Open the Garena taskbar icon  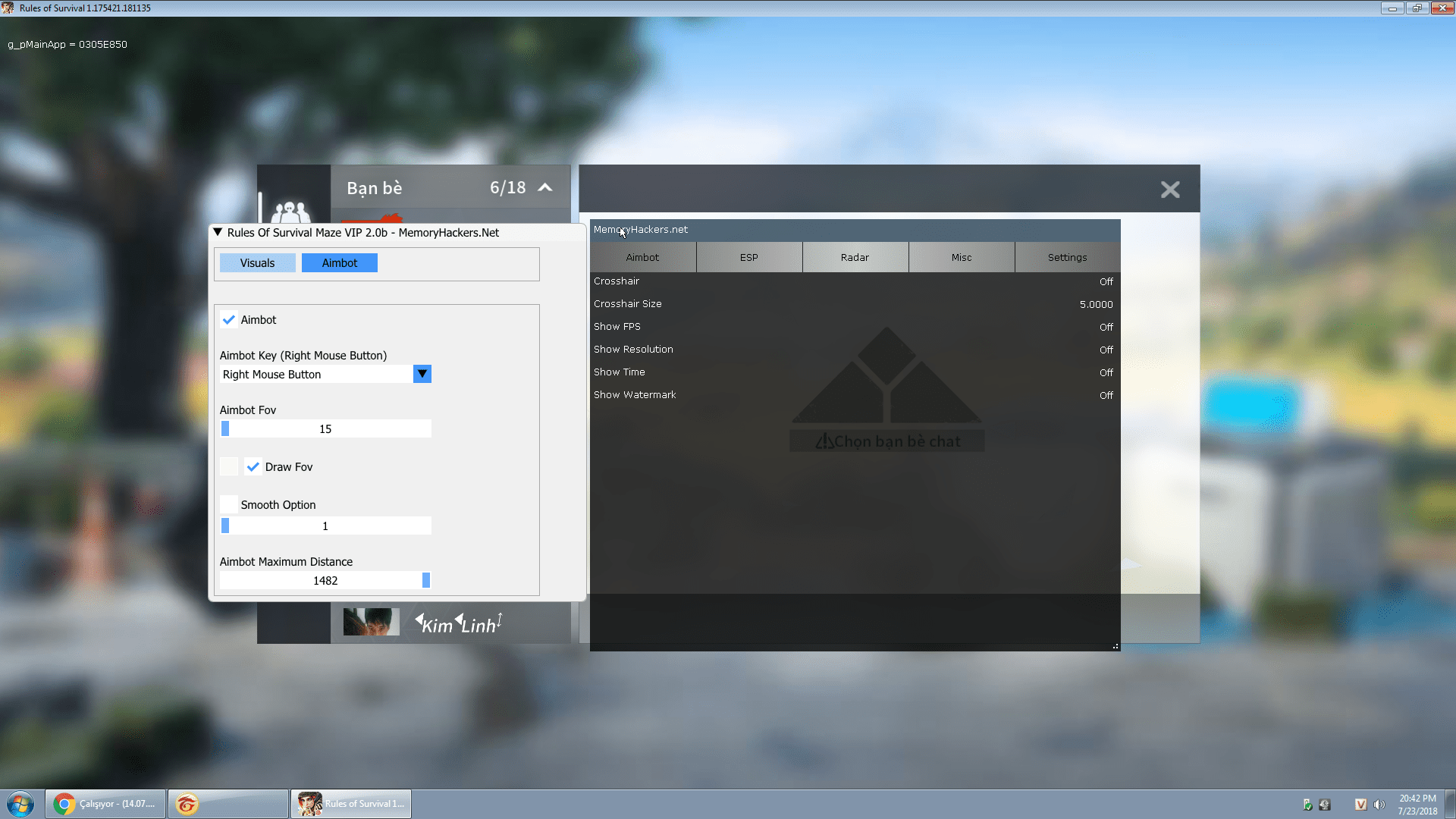[227, 804]
